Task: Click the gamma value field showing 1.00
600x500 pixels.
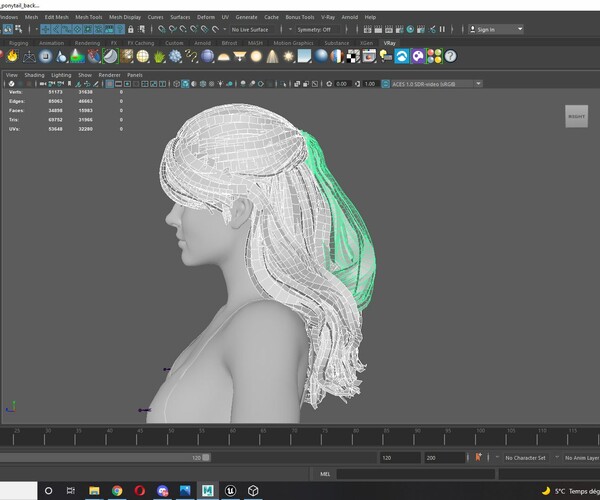Action: pos(370,84)
